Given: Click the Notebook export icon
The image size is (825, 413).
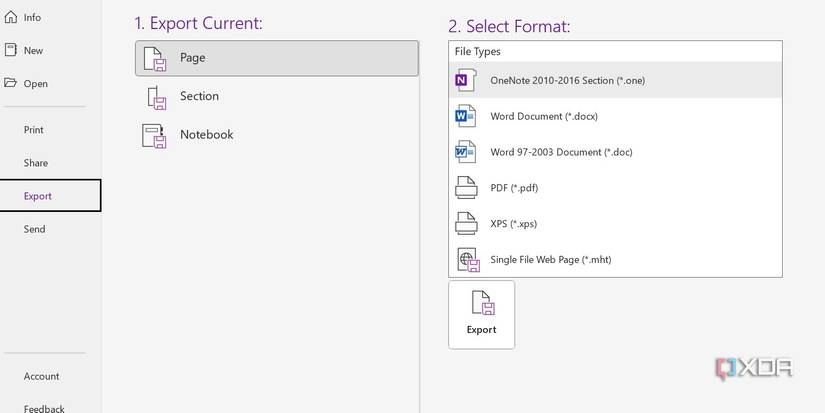Looking at the screenshot, I should [154, 136].
